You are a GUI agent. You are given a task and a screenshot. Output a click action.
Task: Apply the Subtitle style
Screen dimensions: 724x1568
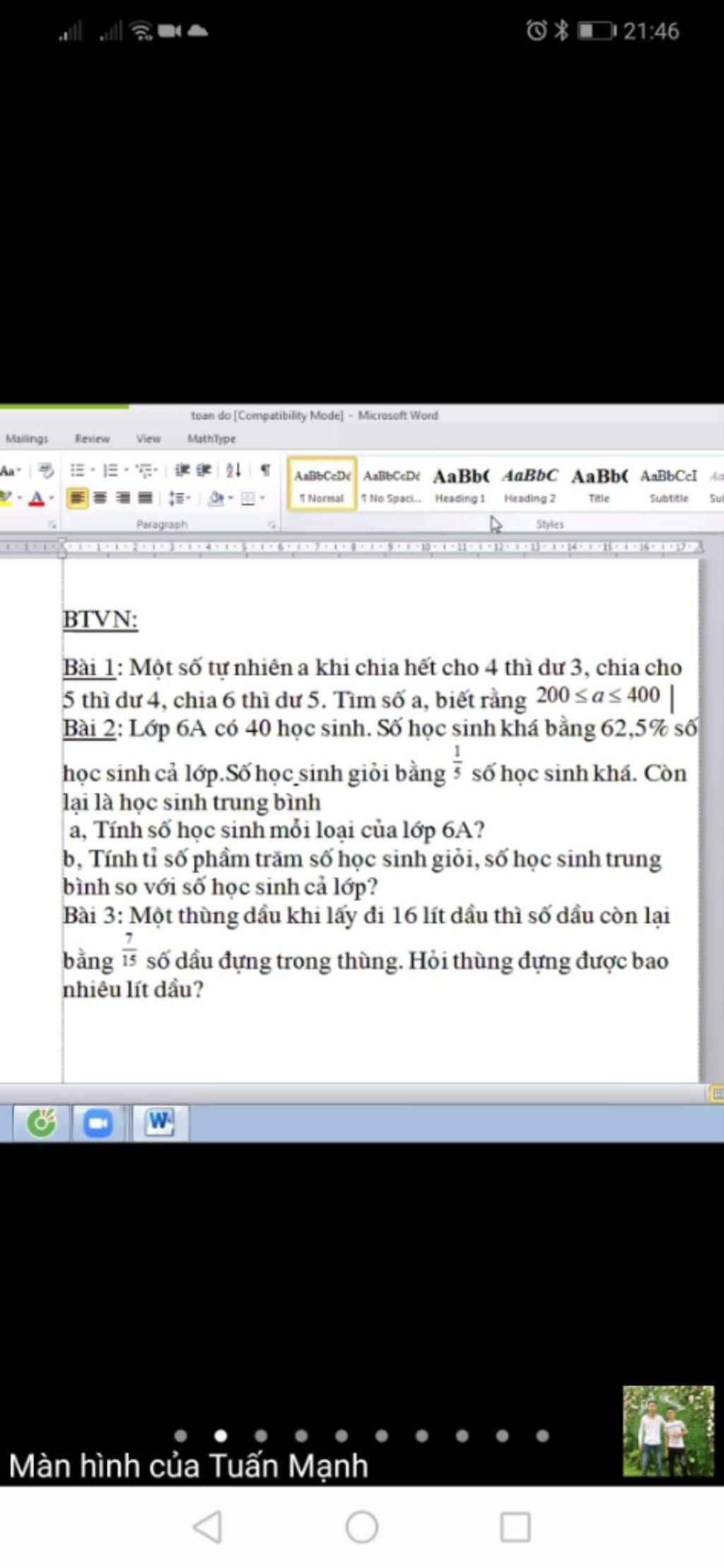click(x=668, y=484)
